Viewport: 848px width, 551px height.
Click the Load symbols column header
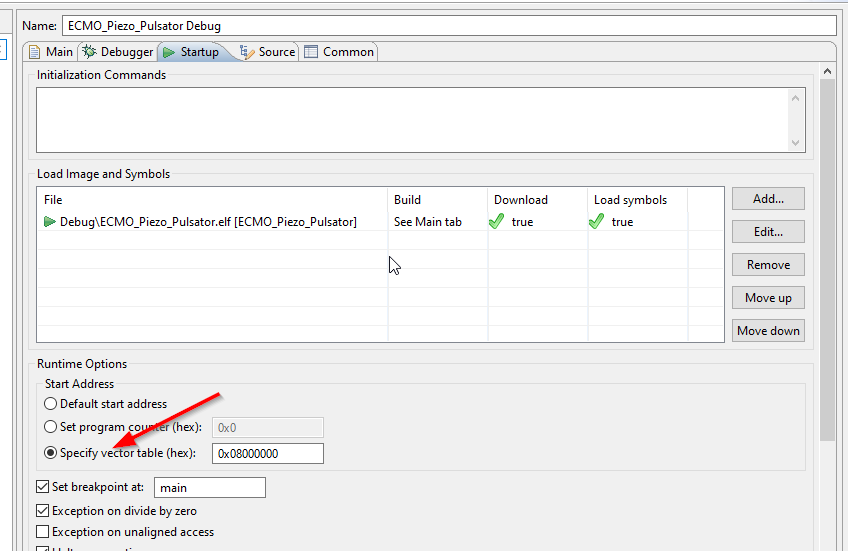coord(638,200)
